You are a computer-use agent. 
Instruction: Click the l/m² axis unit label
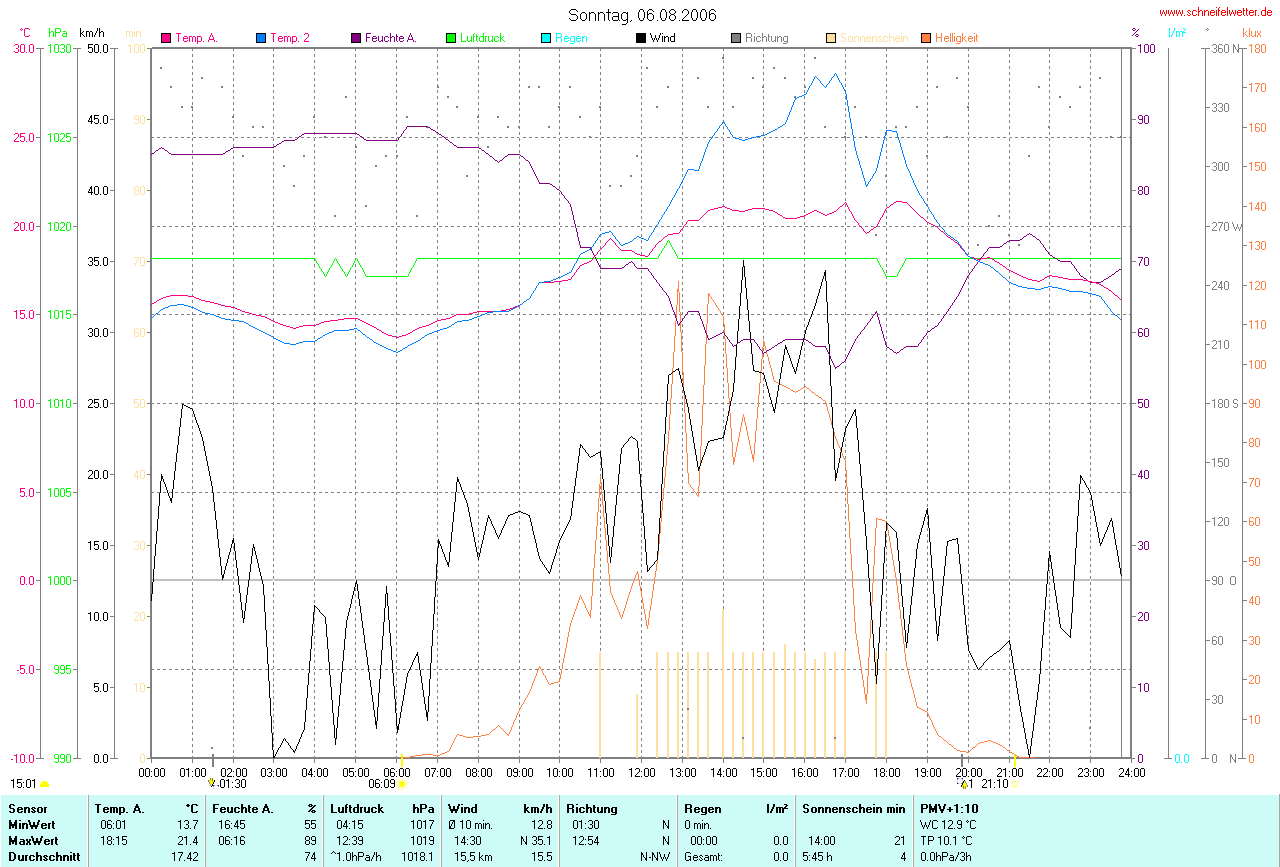click(1179, 33)
